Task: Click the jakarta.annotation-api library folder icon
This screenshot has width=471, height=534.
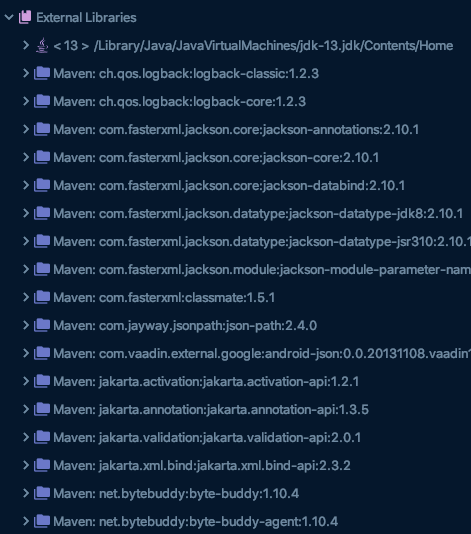Action: (42, 408)
